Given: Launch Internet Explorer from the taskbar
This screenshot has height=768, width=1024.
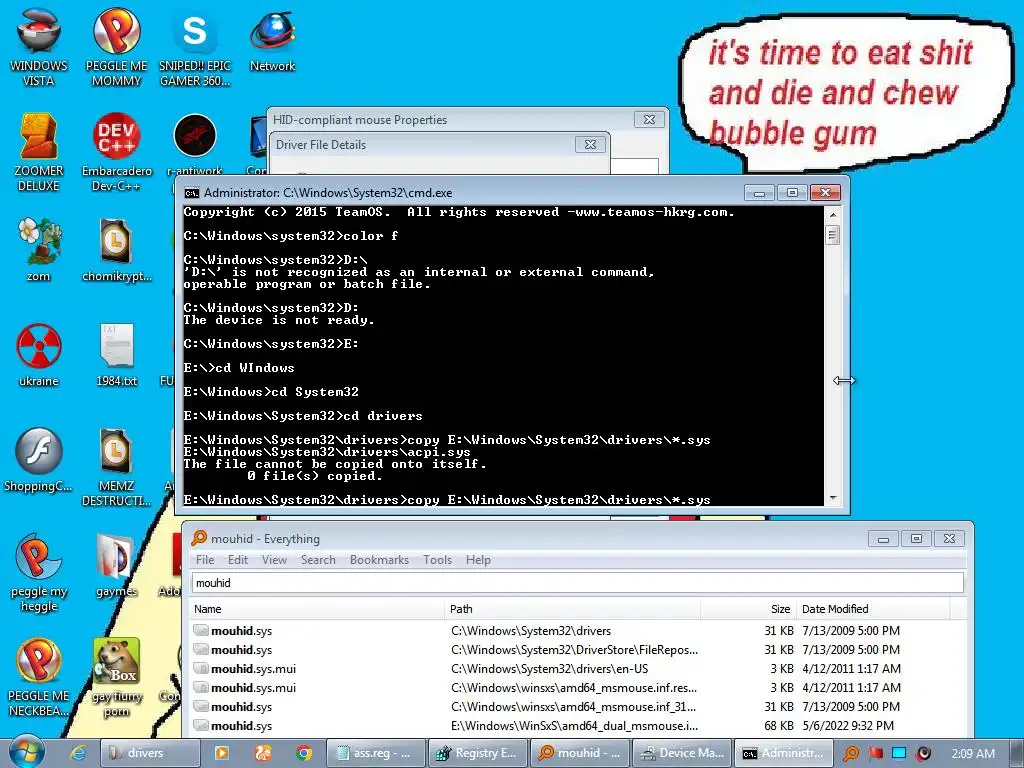Looking at the screenshot, I should 78,753.
